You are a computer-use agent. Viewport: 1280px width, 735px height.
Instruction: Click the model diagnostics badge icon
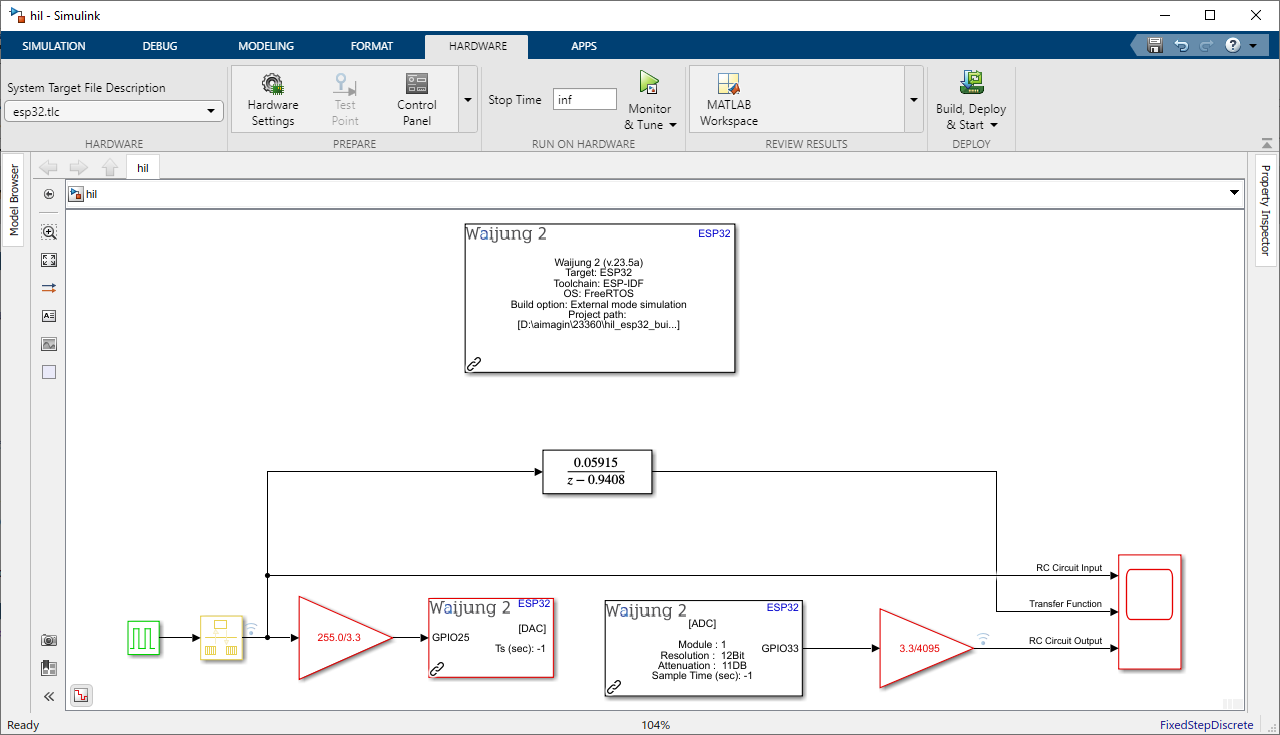click(x=81, y=695)
